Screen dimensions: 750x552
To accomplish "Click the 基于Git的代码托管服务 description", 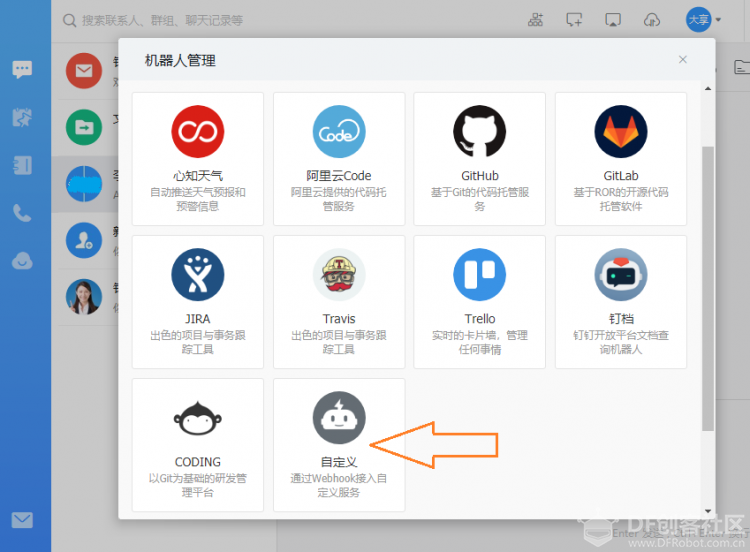I will tap(480, 199).
